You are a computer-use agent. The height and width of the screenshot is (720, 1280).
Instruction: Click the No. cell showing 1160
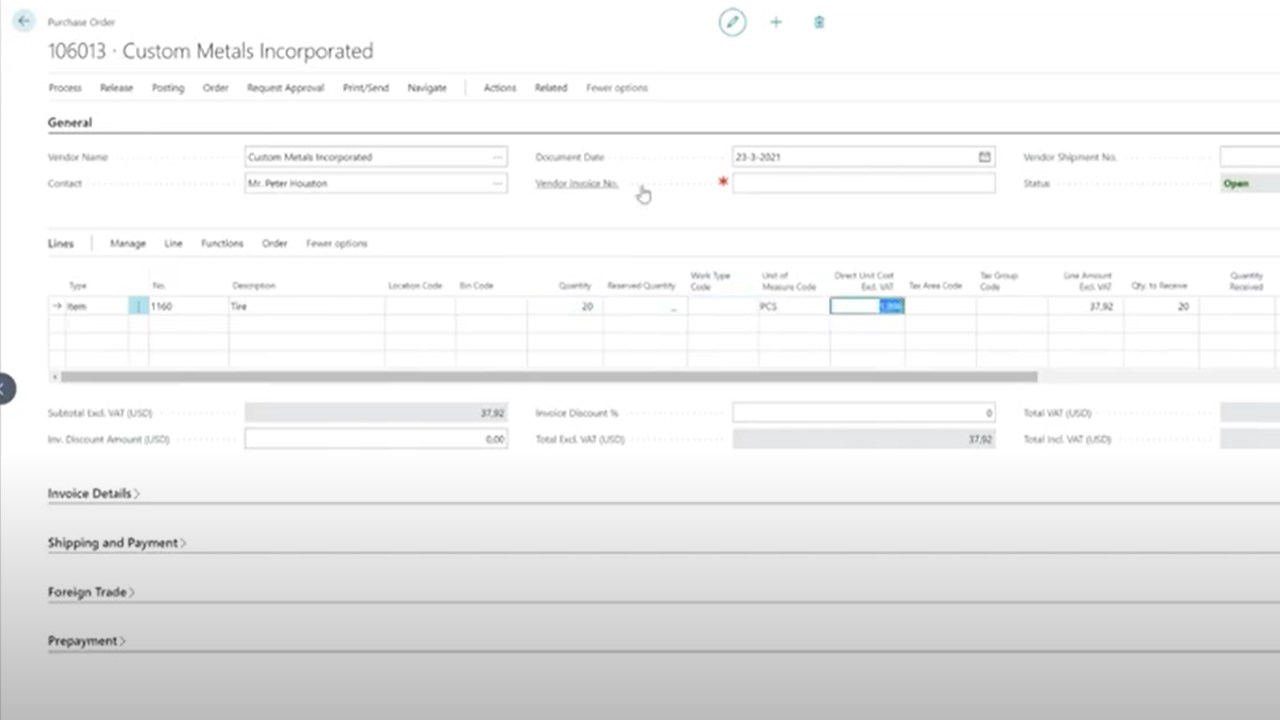pyautogui.click(x=188, y=306)
